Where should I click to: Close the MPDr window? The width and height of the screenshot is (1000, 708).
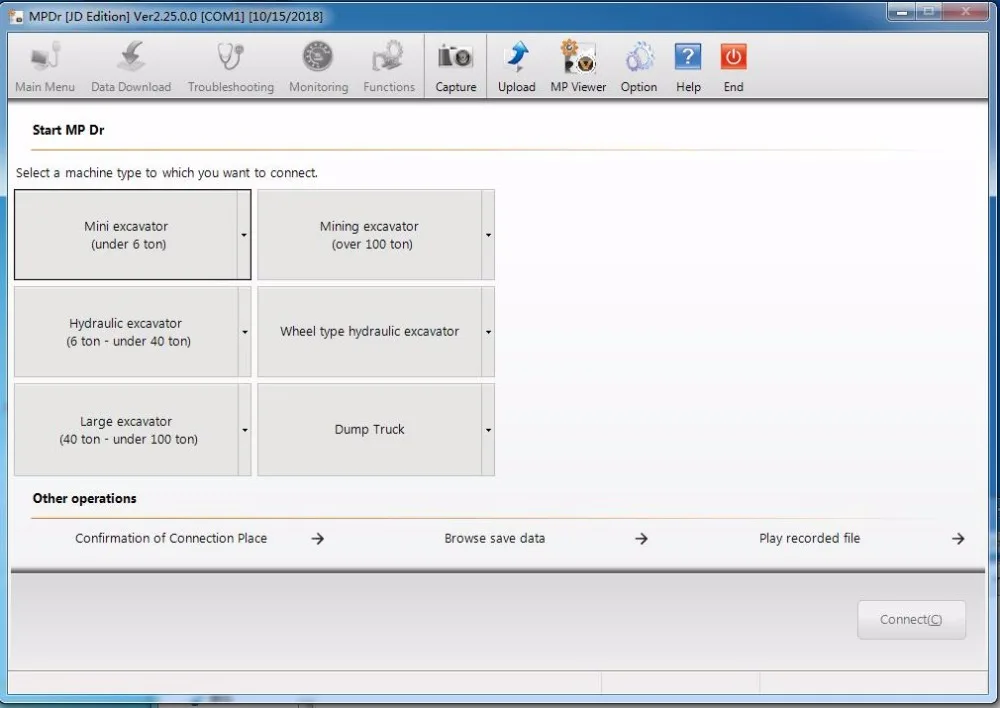click(965, 11)
